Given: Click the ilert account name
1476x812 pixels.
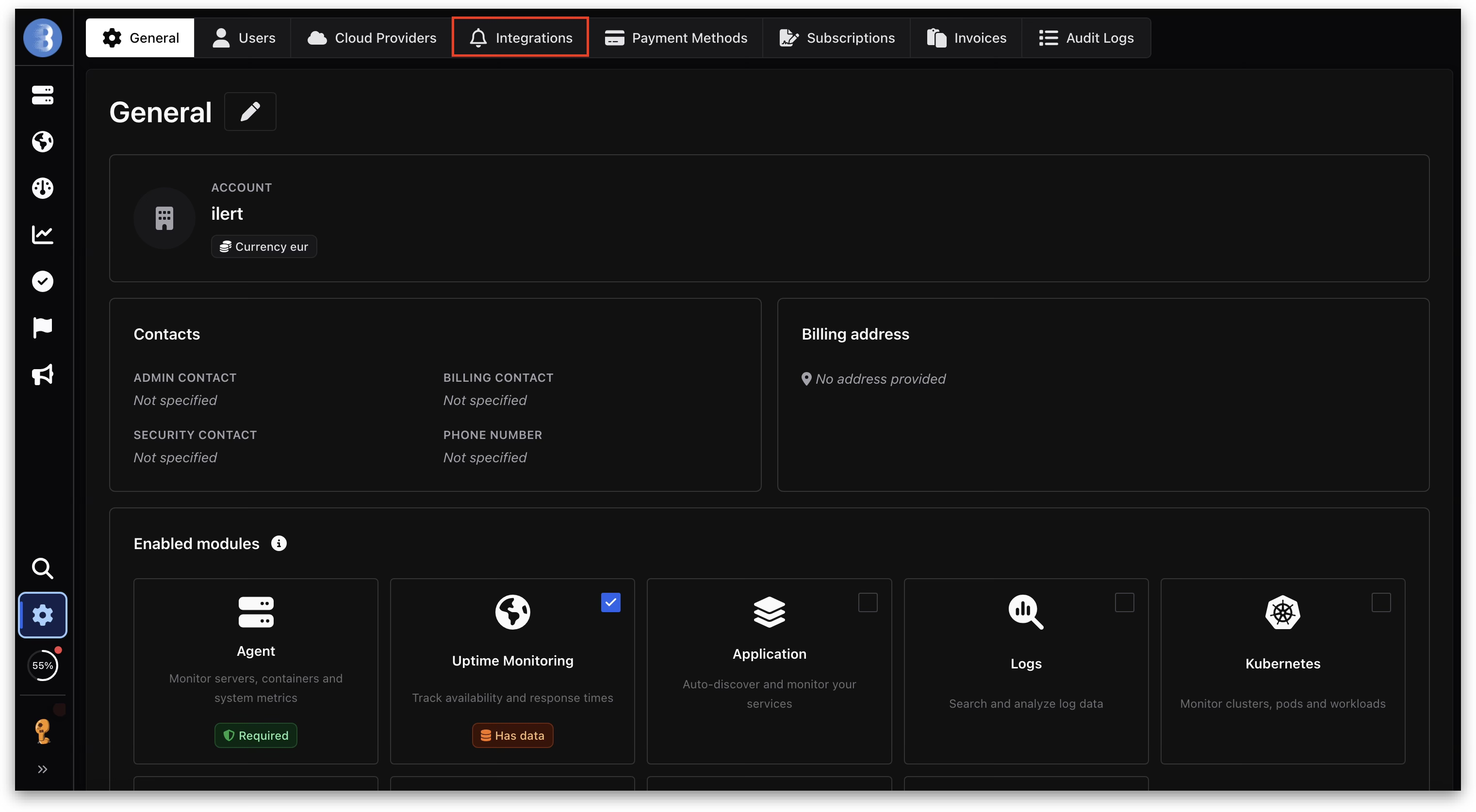Looking at the screenshot, I should click(227, 213).
